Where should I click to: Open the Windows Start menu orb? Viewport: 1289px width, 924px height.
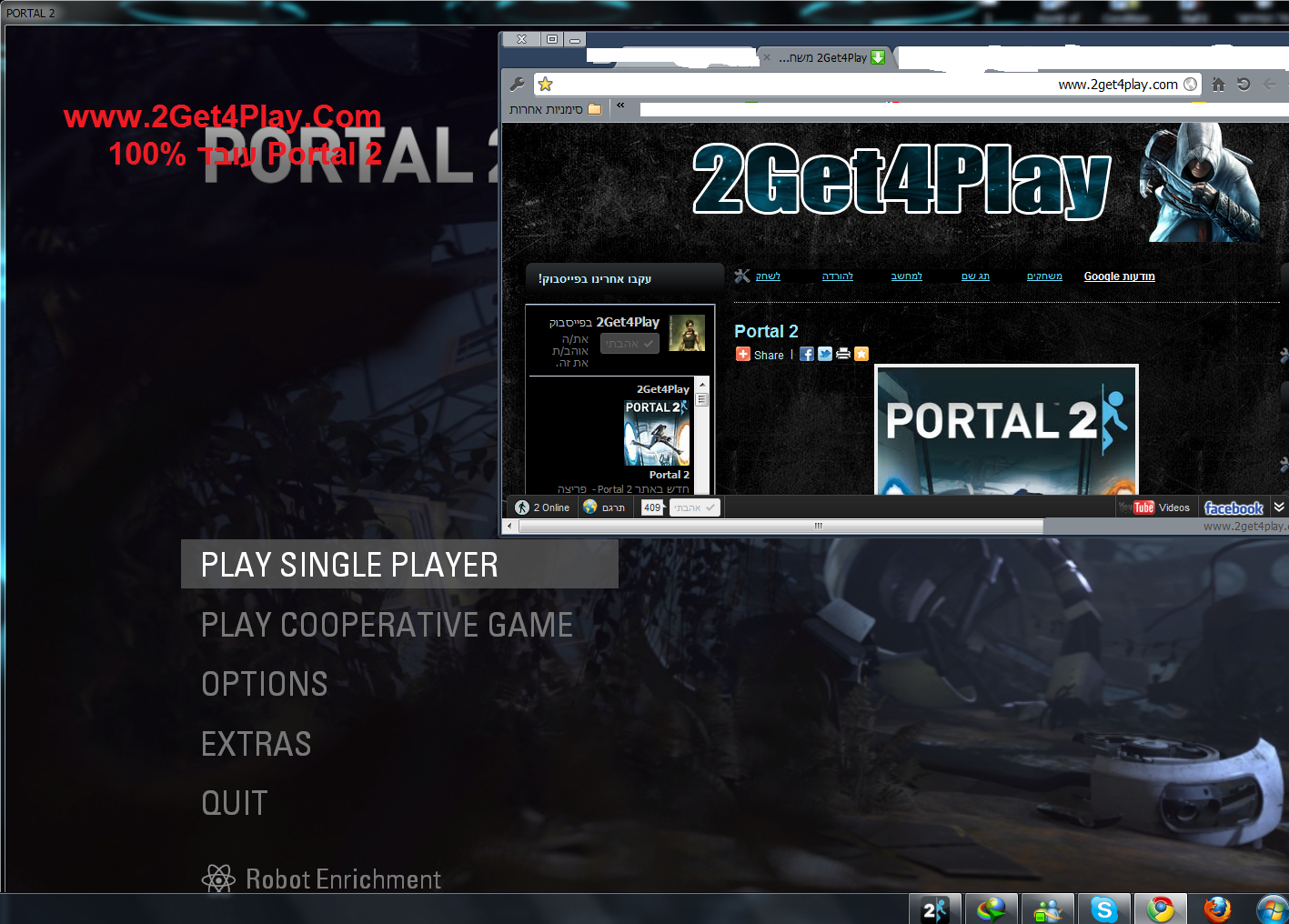pyautogui.click(x=1272, y=909)
